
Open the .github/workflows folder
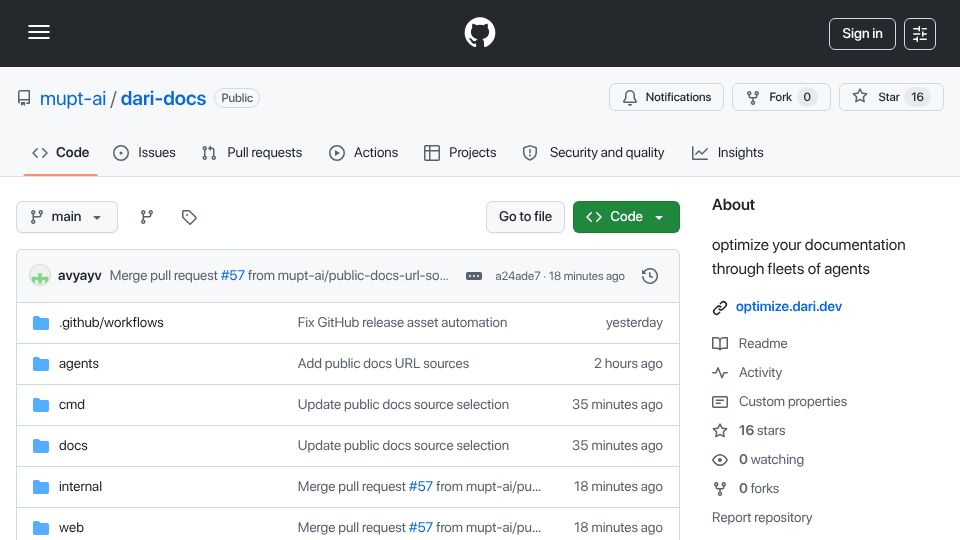pyautogui.click(x=111, y=323)
